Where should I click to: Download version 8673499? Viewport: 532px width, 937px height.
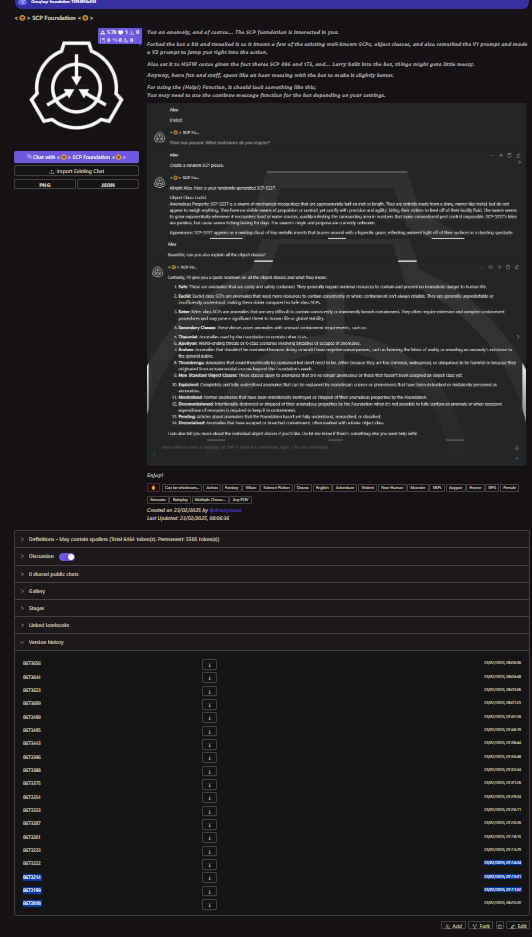point(209,717)
